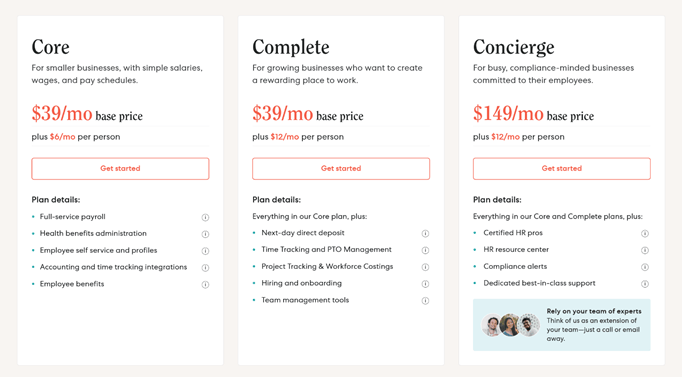682x377 pixels.
Task: Show details for Compliance alerts
Action: pos(645,267)
